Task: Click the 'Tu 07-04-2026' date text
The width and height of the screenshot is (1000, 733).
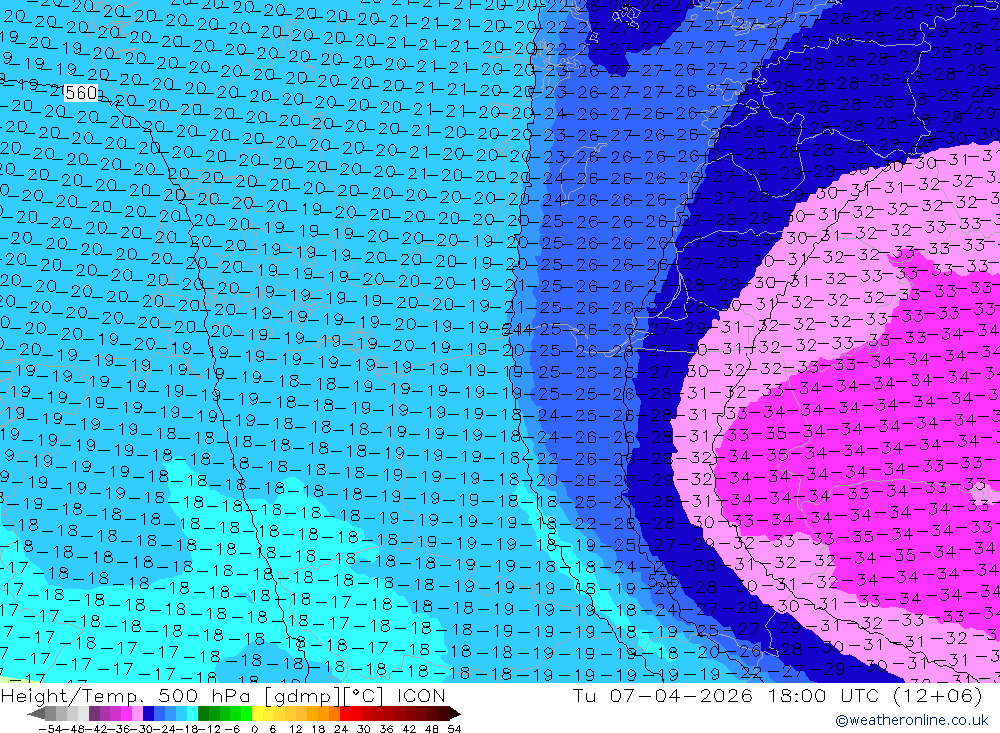Action: pos(663,695)
